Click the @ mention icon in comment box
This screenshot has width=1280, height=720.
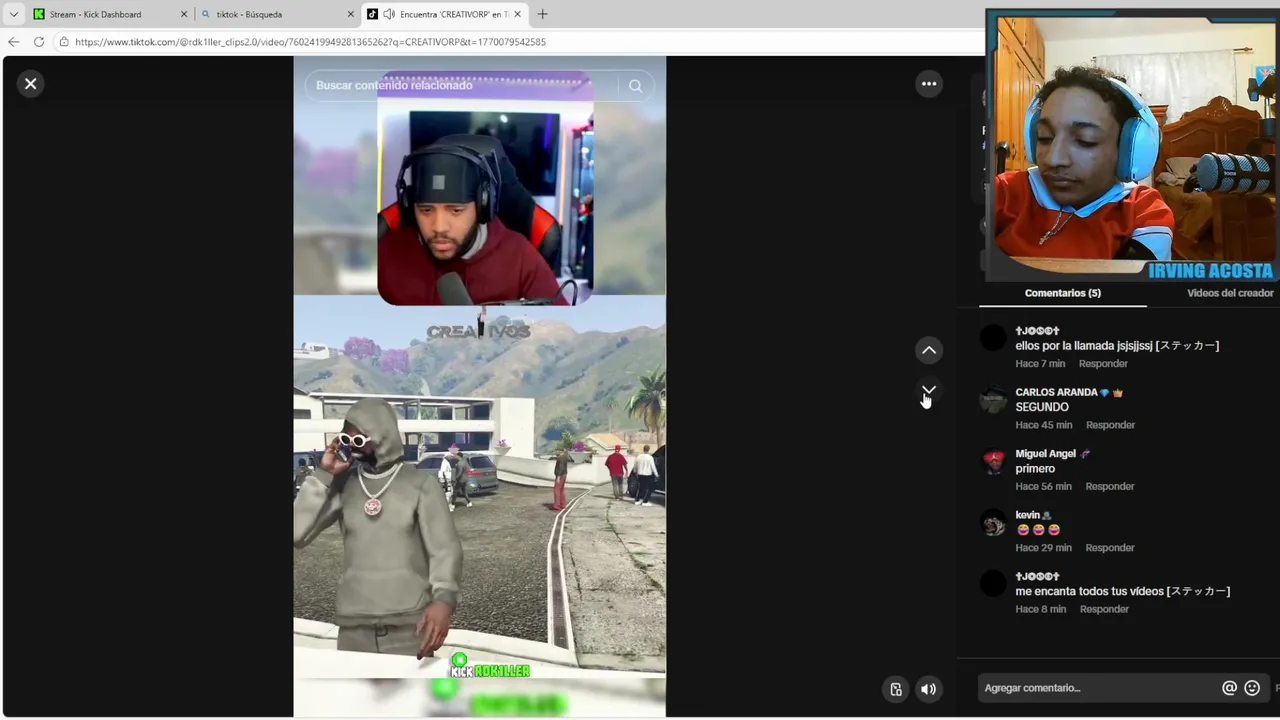[x=1230, y=688]
